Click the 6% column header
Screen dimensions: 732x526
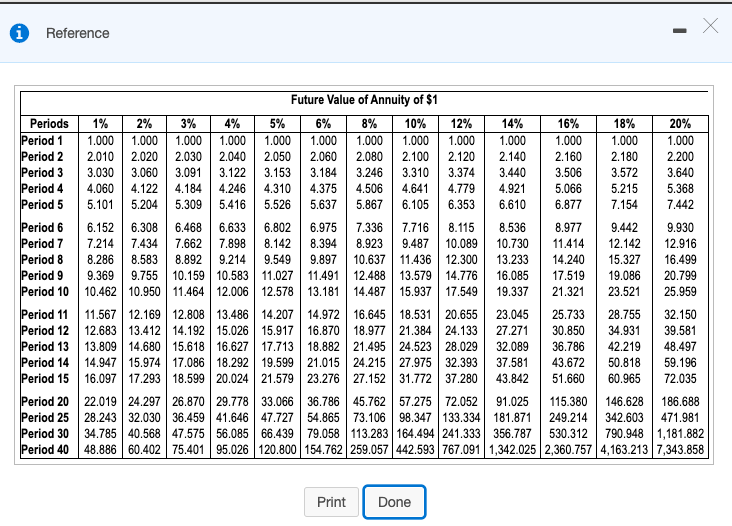click(x=324, y=124)
